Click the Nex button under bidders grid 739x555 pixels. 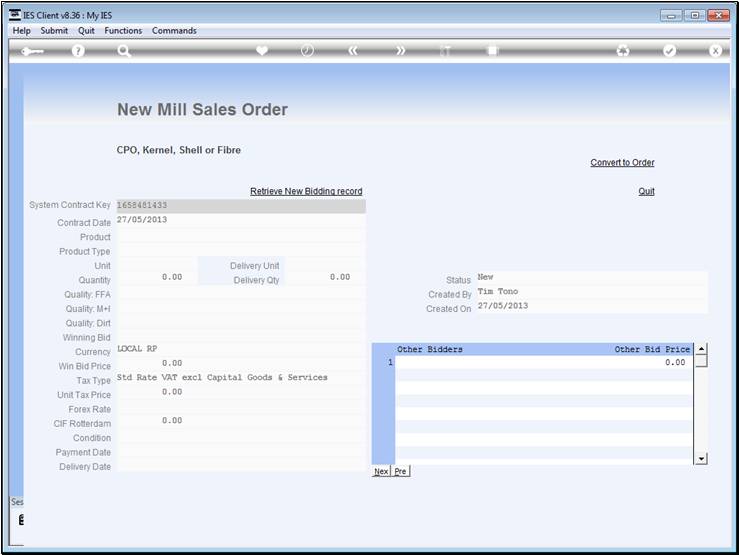pos(381,471)
